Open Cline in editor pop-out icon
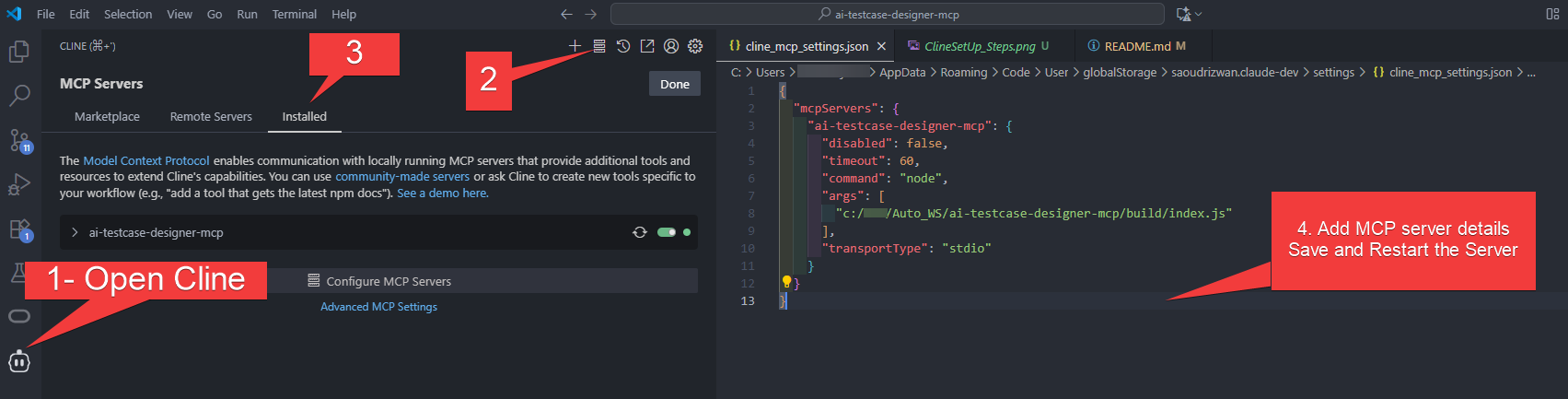Screen dimensions: 1568x399 point(647,46)
